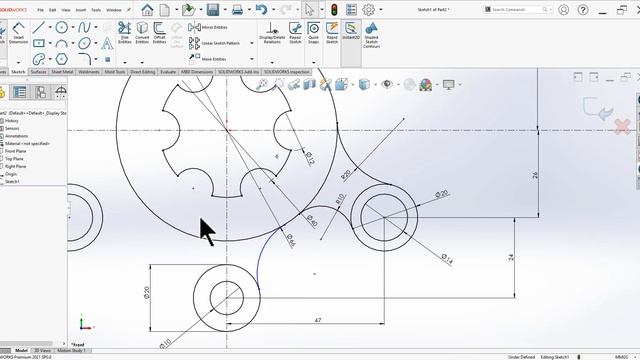640x360 pixels.
Task: Select the Spline sketch tool
Action: tap(84, 27)
